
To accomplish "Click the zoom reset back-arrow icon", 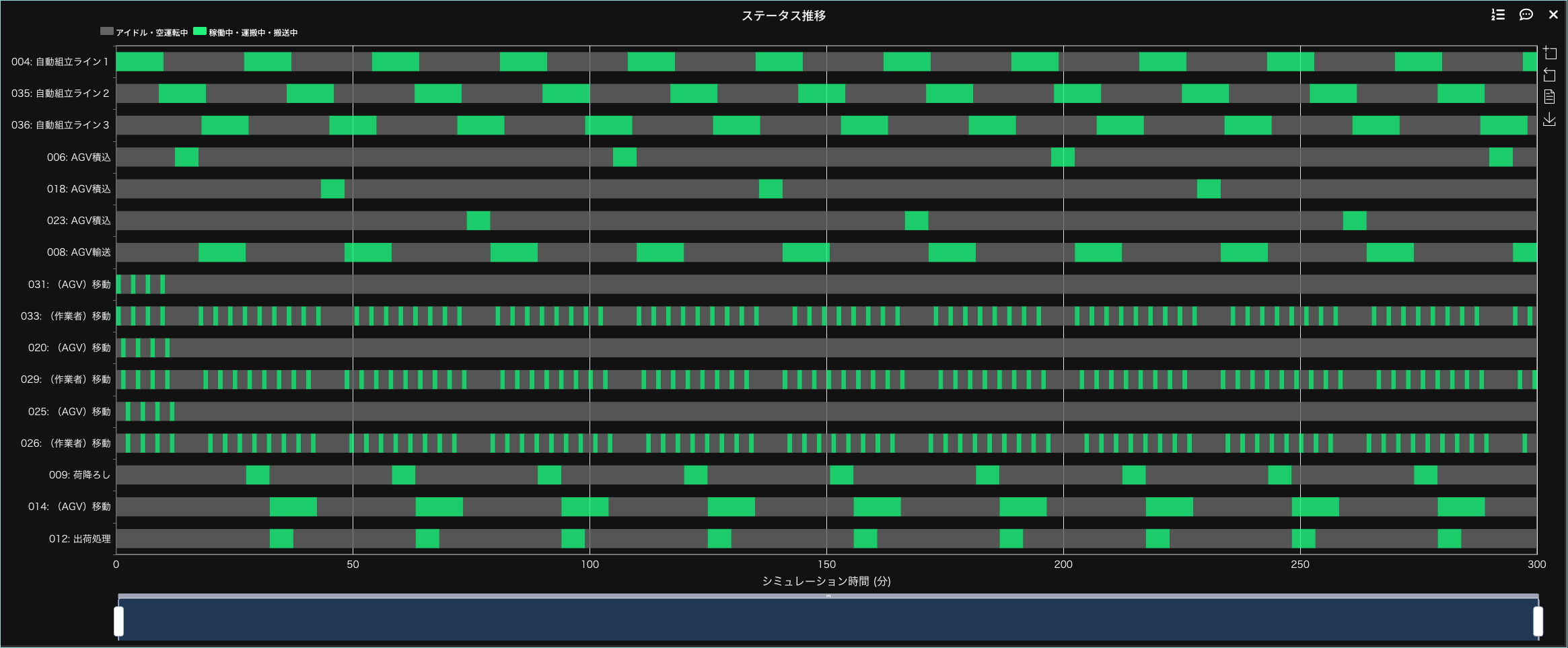I will pos(1550,75).
